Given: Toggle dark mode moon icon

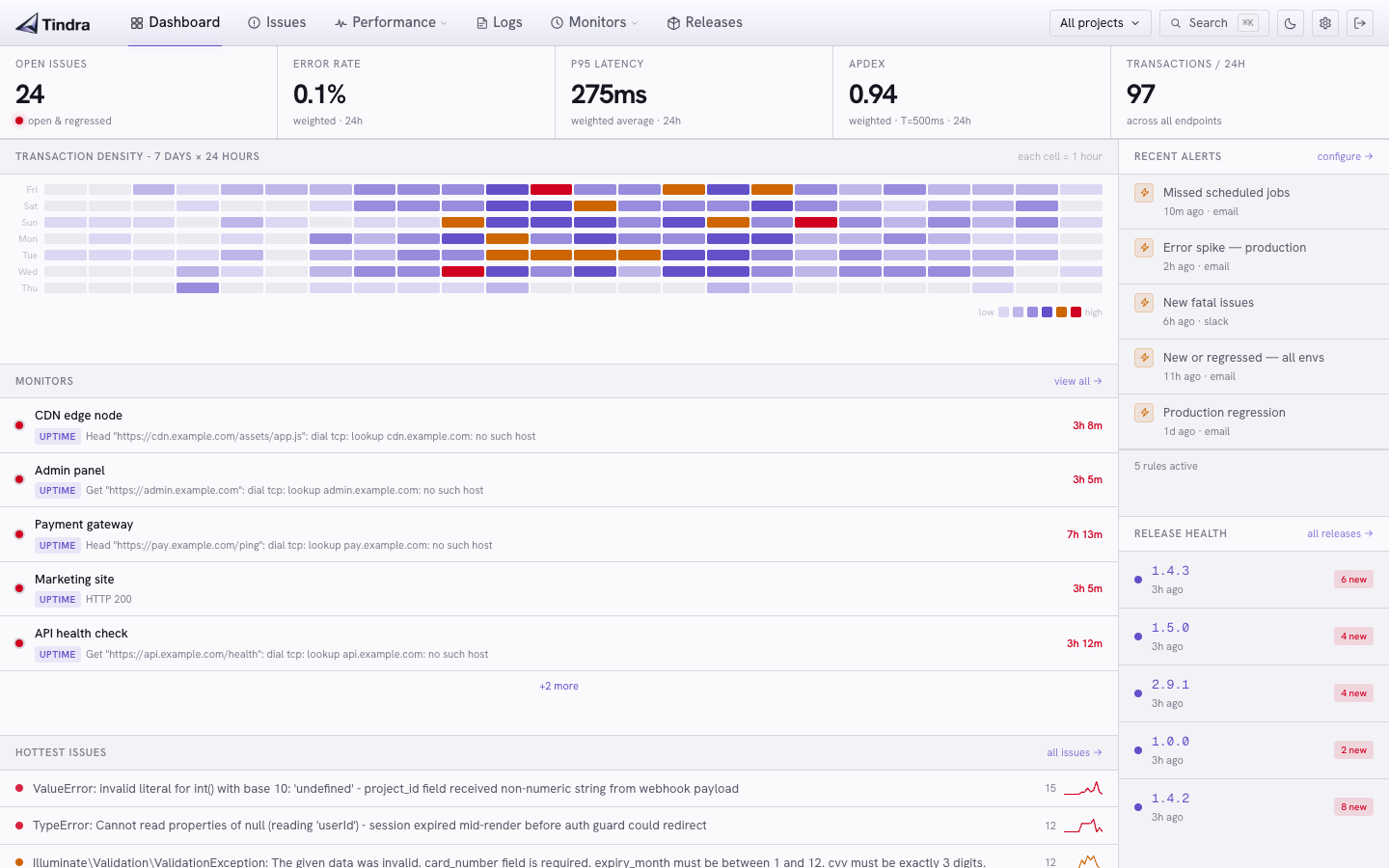Looking at the screenshot, I should point(1291,23).
